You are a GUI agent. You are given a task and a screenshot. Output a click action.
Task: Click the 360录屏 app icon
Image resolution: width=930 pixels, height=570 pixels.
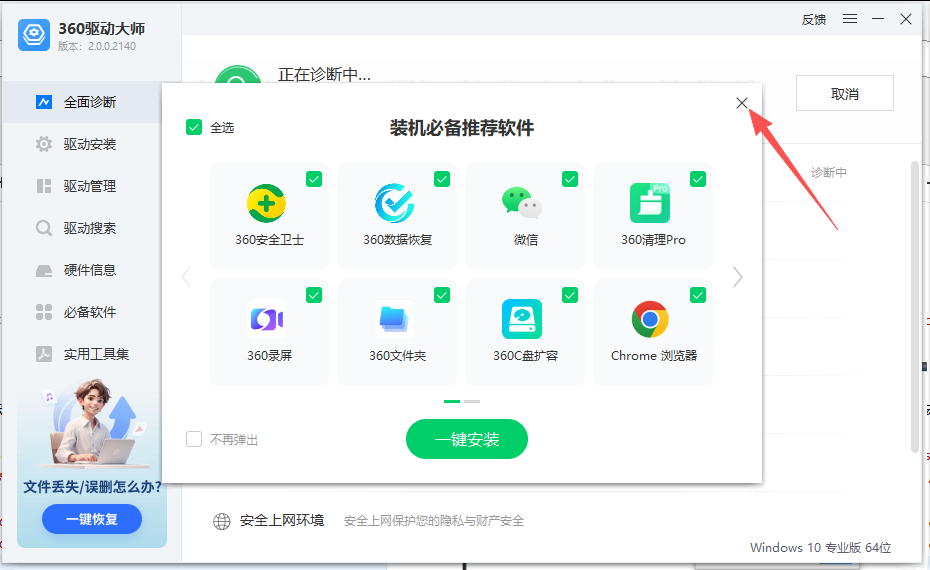(x=266, y=319)
